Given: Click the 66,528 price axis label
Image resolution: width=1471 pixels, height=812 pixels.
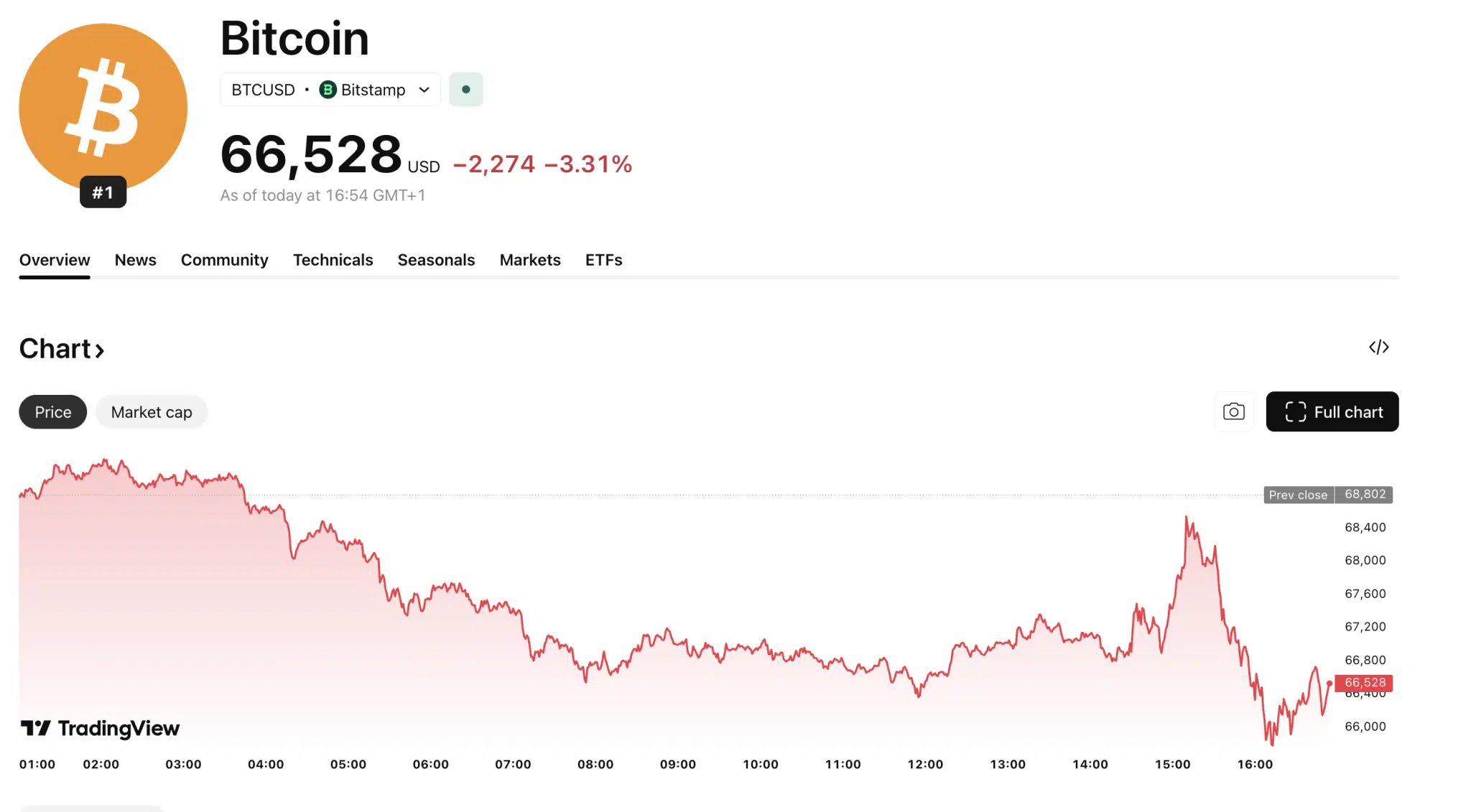Looking at the screenshot, I should [1364, 683].
